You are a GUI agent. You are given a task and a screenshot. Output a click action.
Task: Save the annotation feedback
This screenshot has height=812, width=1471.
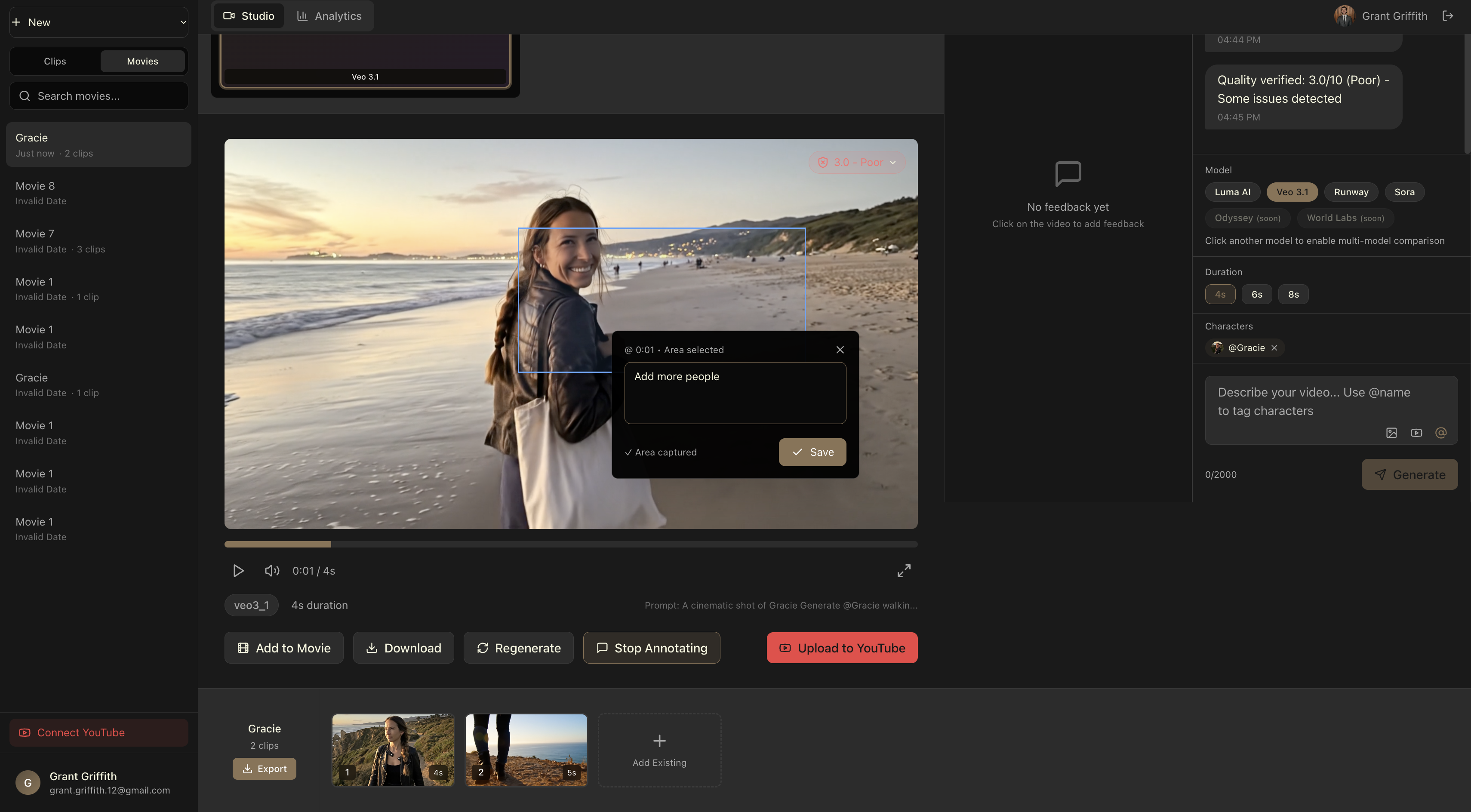[x=812, y=452]
